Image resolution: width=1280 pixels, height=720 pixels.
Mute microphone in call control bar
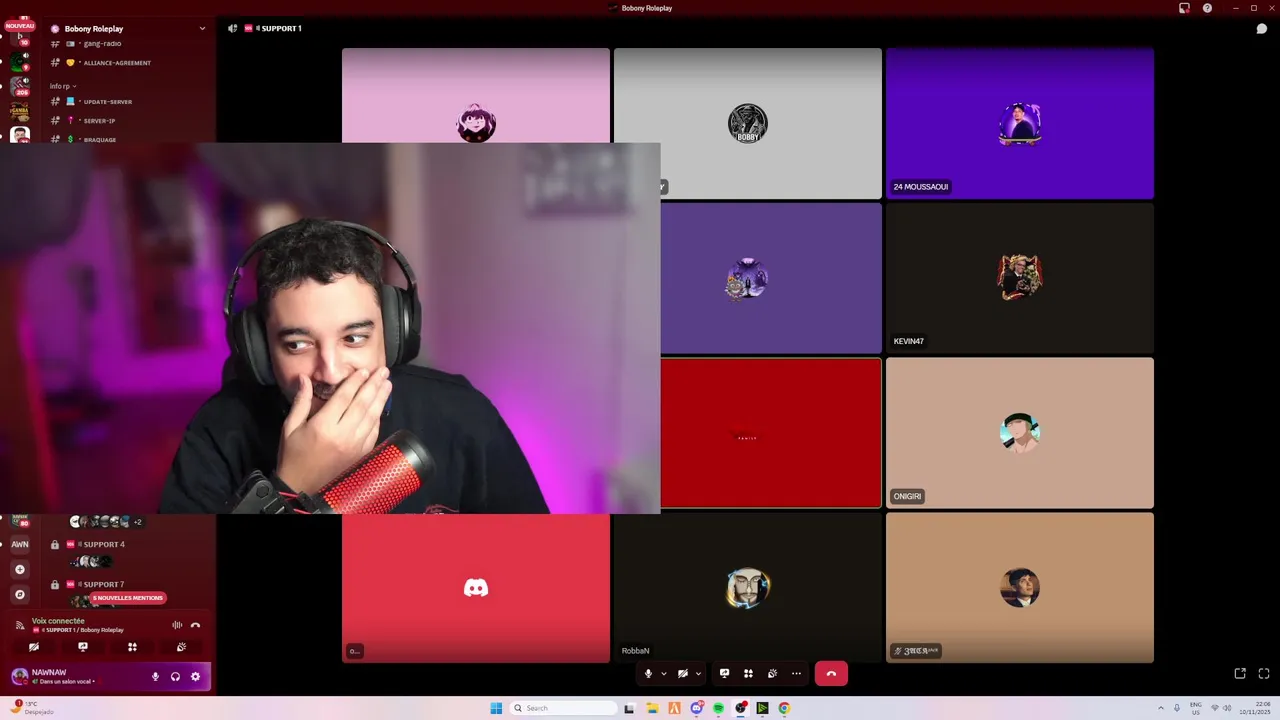tap(648, 674)
